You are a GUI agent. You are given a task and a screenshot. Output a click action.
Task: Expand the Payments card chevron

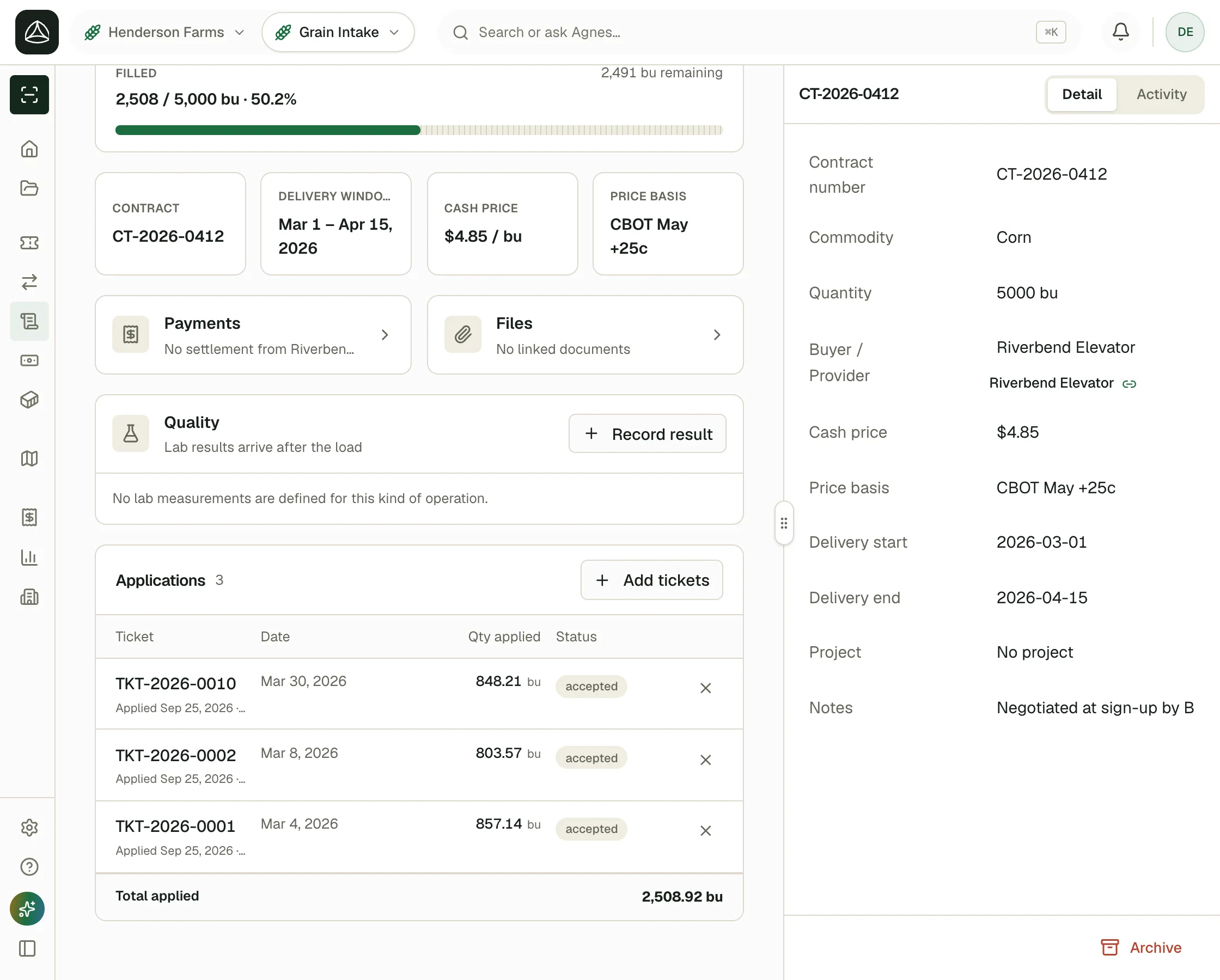click(x=385, y=335)
